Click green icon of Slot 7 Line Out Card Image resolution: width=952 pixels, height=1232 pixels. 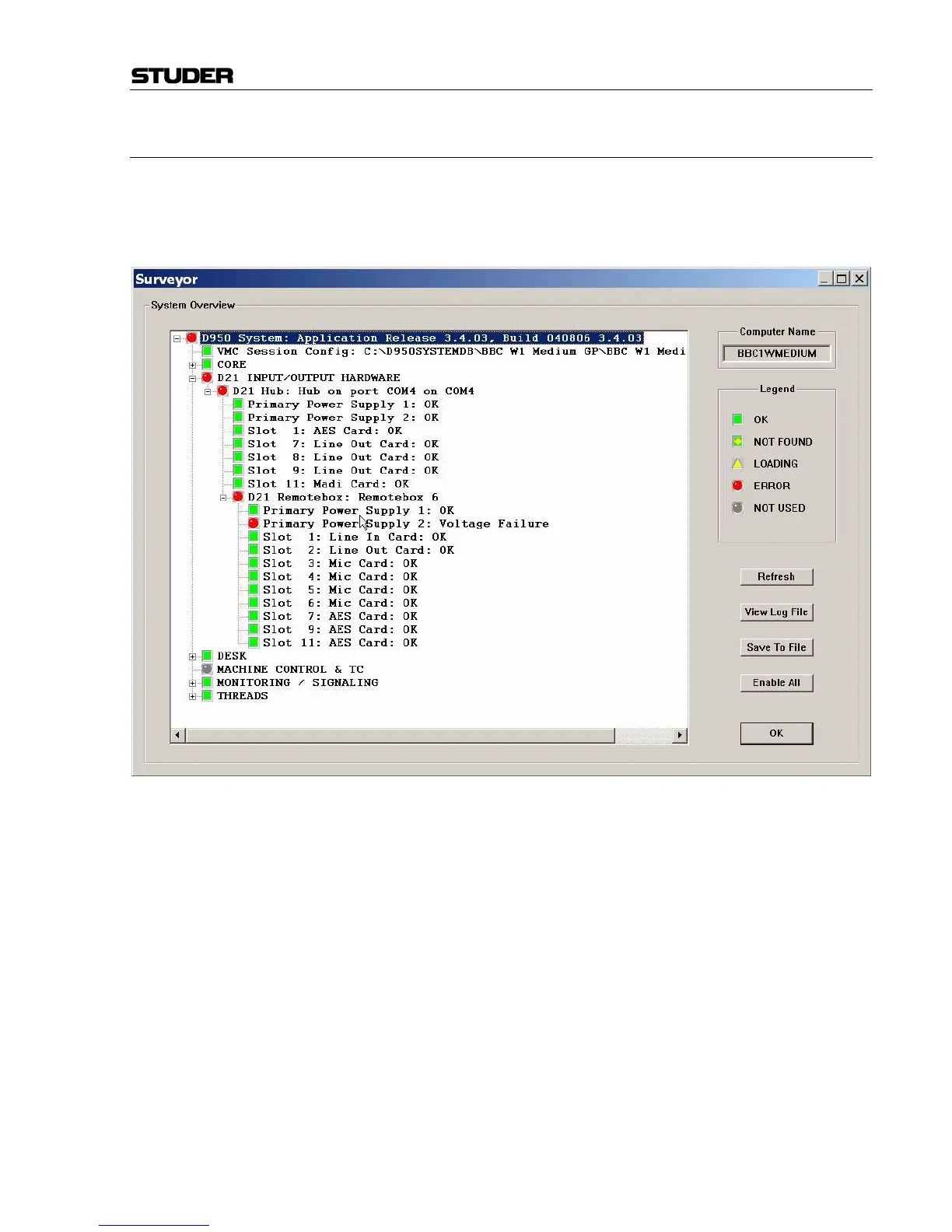click(238, 444)
